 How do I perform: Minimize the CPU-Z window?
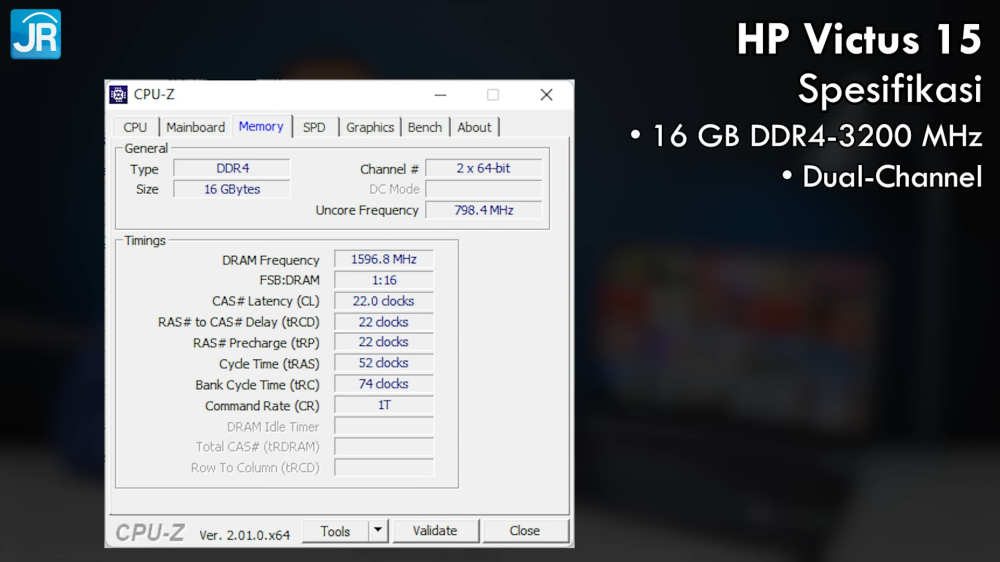[439, 95]
